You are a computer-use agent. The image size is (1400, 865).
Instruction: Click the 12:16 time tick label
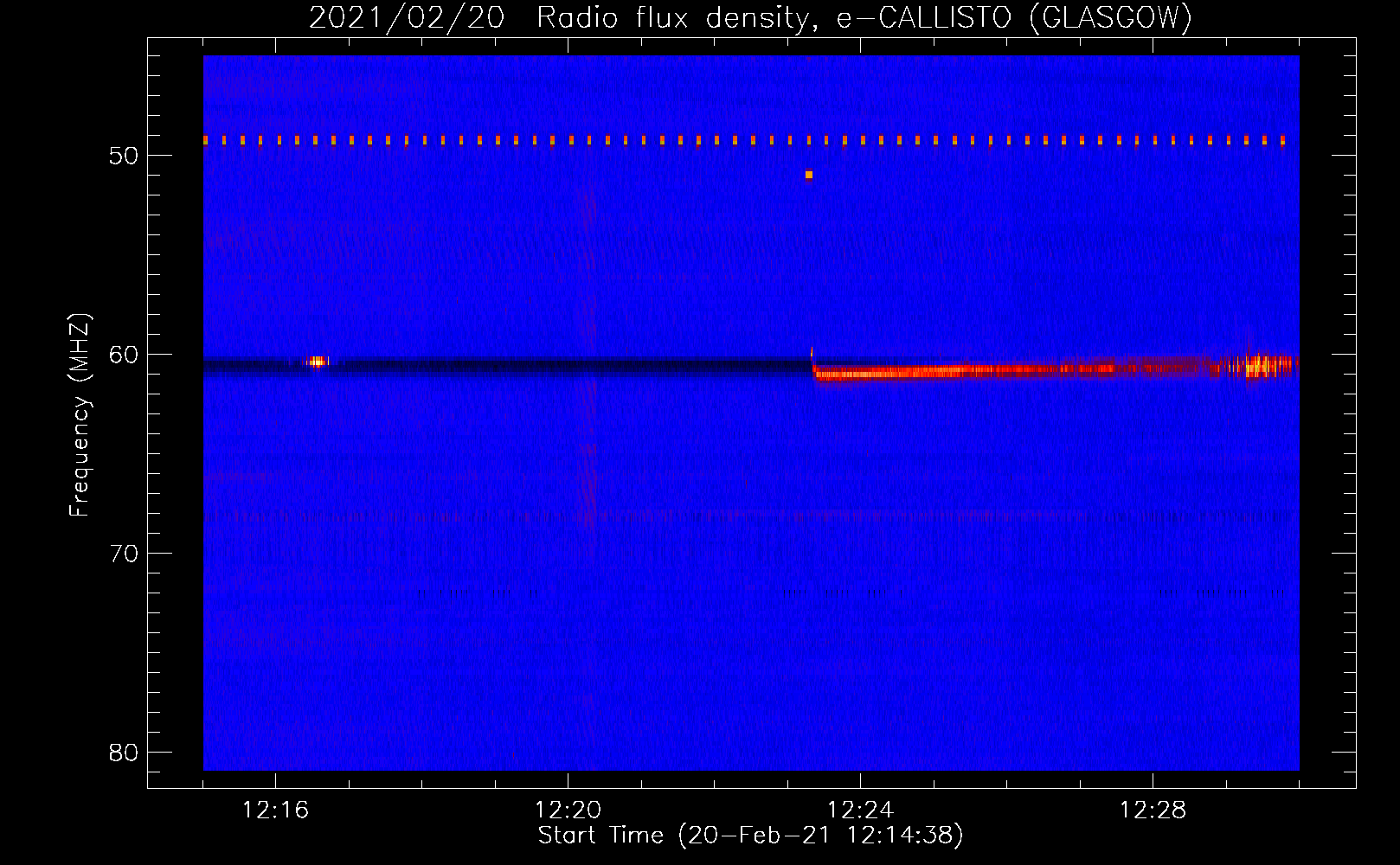click(x=275, y=811)
